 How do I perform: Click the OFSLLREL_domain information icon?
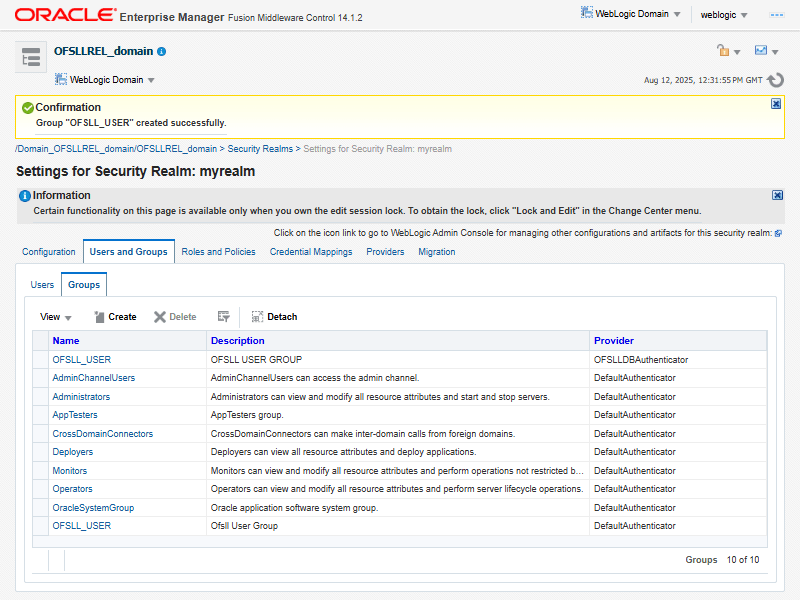click(162, 51)
